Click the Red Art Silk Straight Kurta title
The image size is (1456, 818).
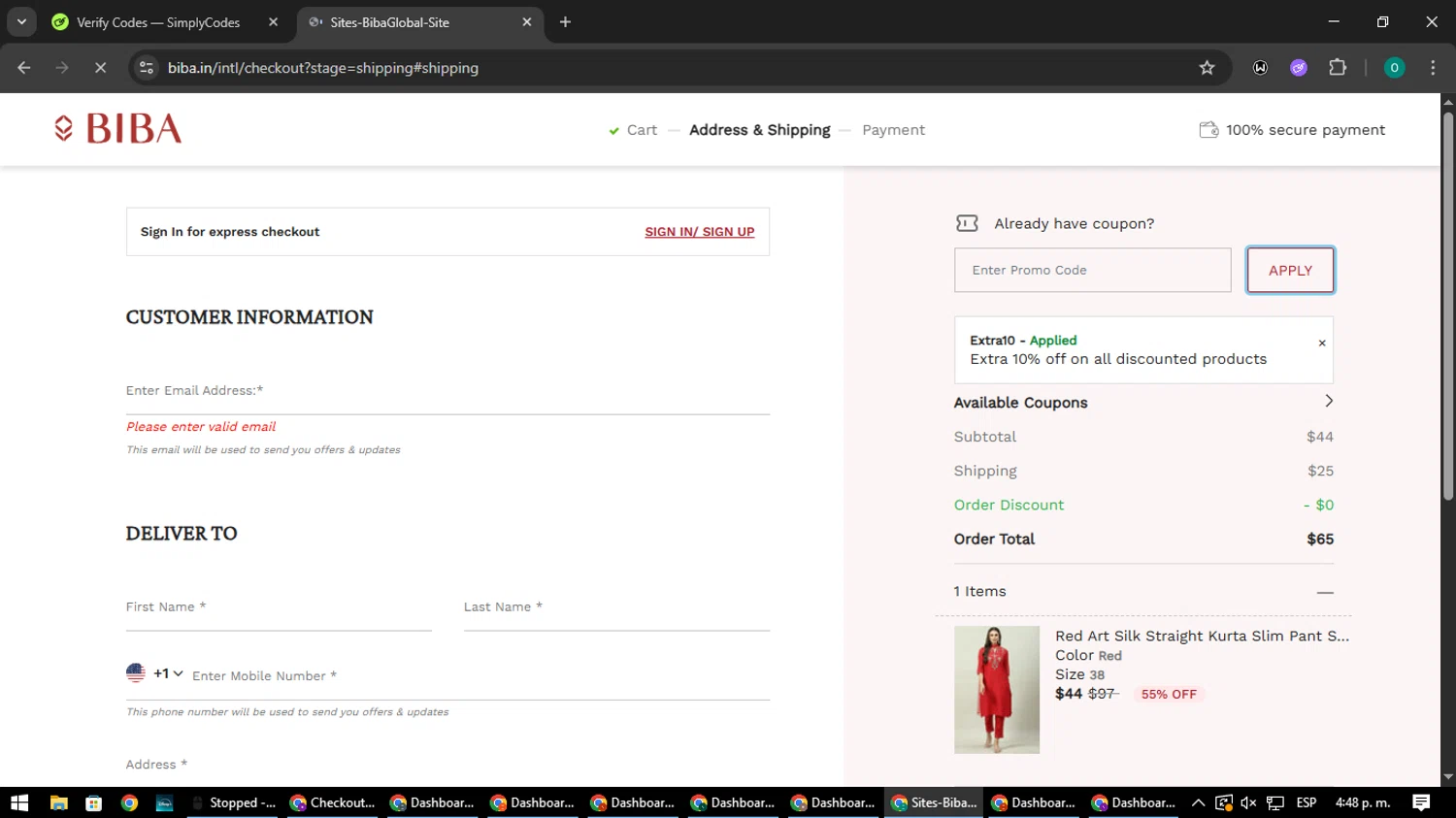[x=1202, y=636]
